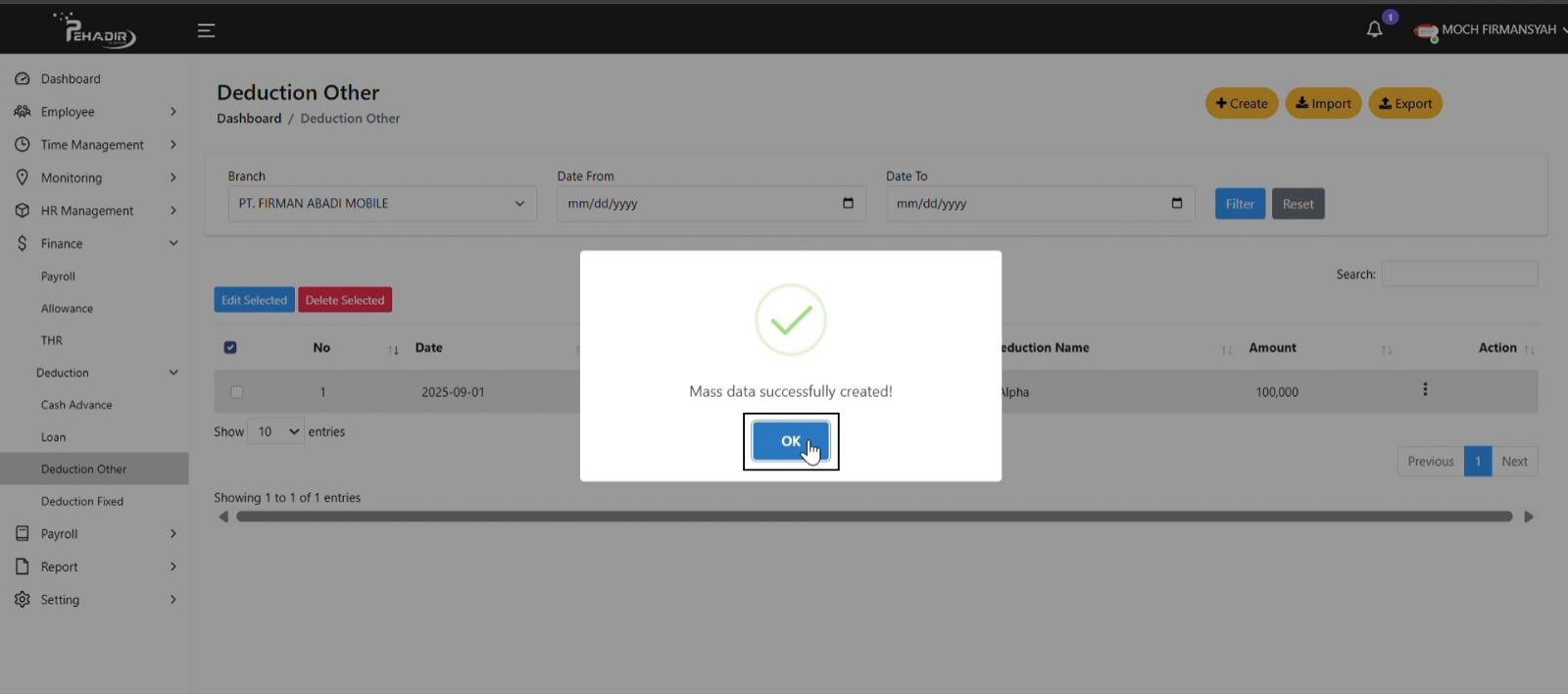Check the checkbox for row 1

[x=236, y=392]
